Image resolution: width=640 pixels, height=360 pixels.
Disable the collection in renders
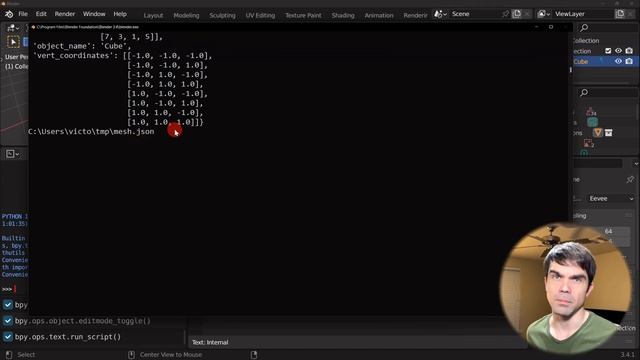pyautogui.click(x=629, y=51)
